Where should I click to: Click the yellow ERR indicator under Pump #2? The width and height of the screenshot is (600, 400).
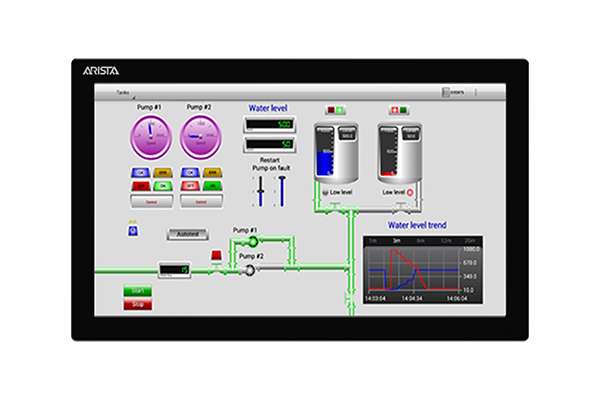[211, 173]
